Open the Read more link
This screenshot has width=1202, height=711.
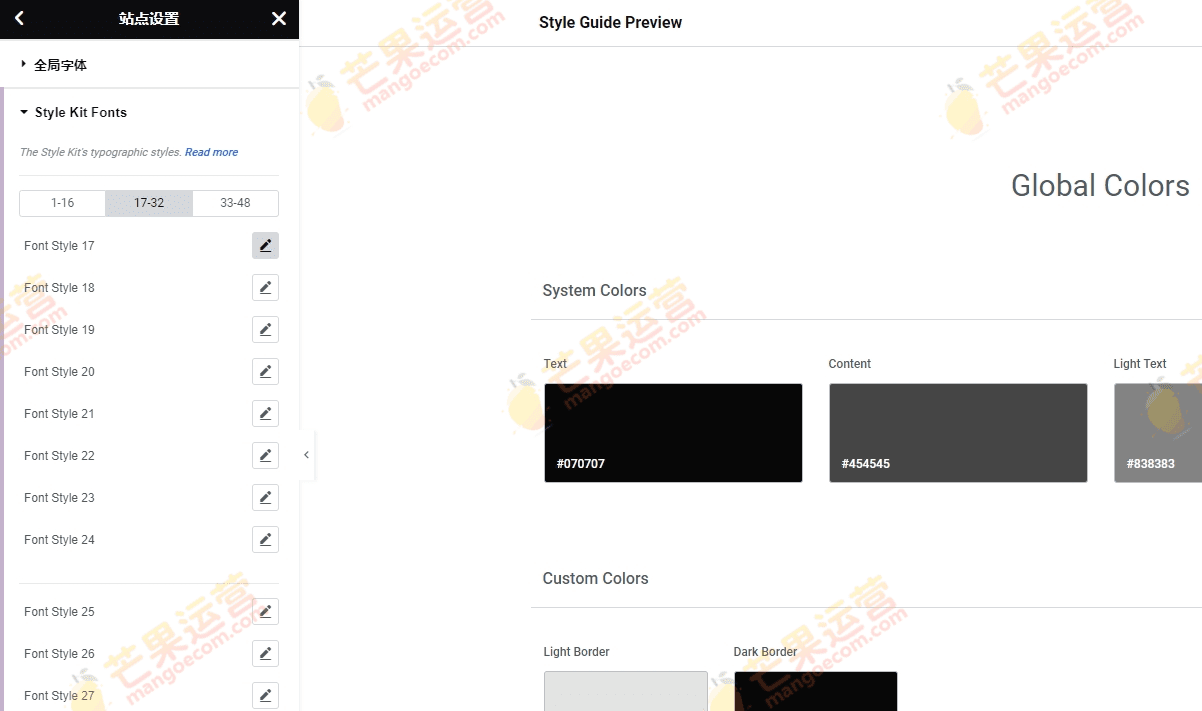point(211,153)
